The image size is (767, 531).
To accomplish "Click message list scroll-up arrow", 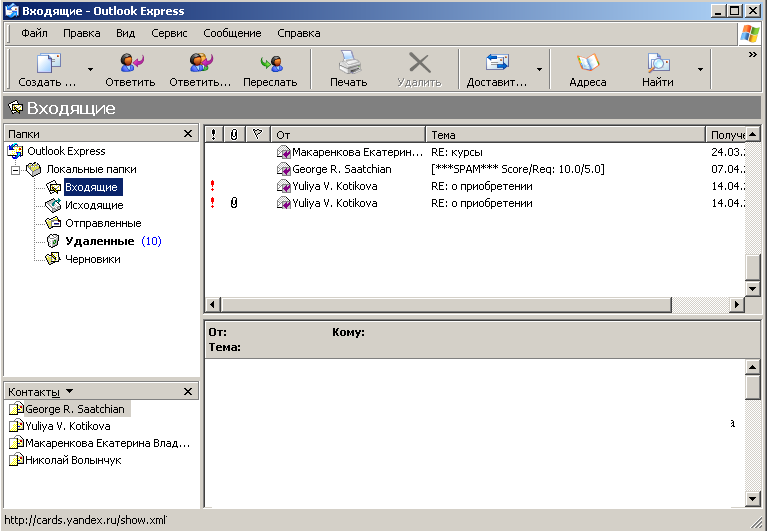I will (752, 134).
